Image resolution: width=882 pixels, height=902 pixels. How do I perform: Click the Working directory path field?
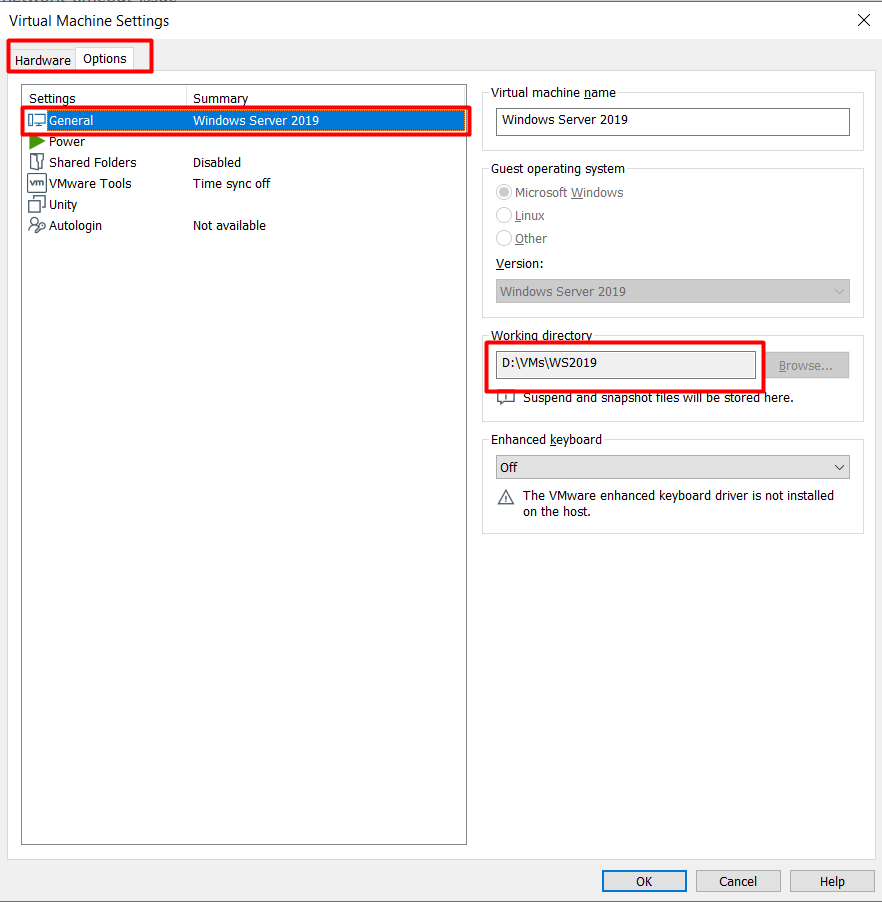coord(626,364)
